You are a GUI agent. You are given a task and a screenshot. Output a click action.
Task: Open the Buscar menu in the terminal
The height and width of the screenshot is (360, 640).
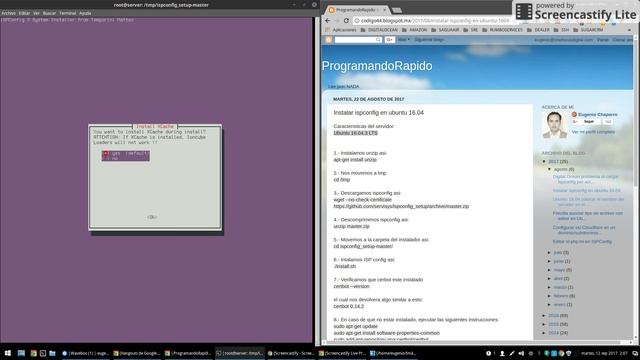pyautogui.click(x=49, y=13)
